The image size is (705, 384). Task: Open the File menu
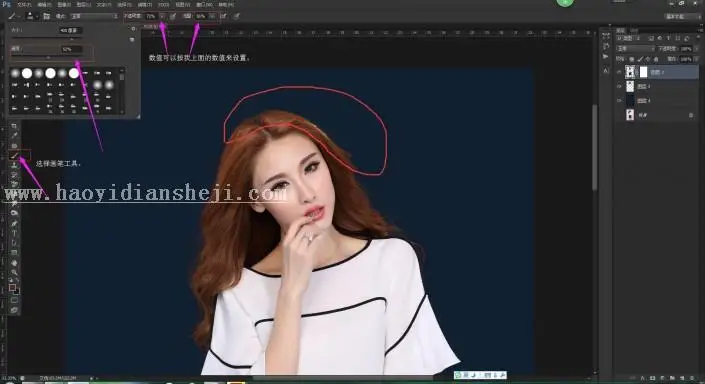(x=24, y=4)
